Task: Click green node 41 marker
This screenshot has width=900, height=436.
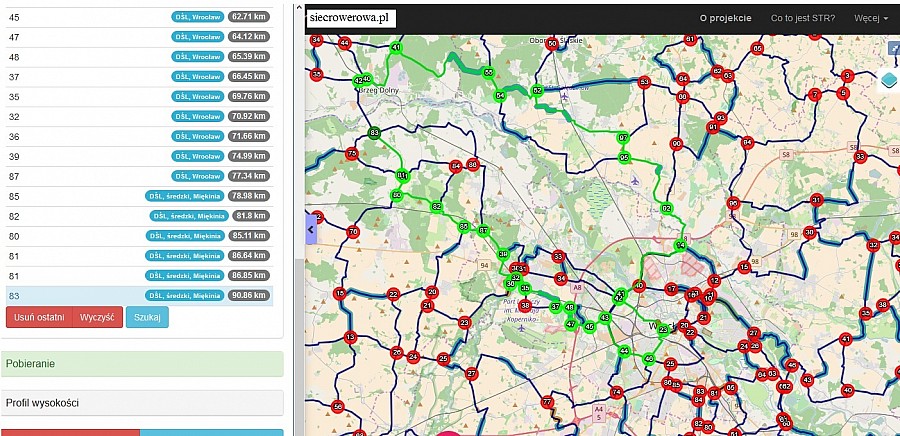Action: pos(396,47)
